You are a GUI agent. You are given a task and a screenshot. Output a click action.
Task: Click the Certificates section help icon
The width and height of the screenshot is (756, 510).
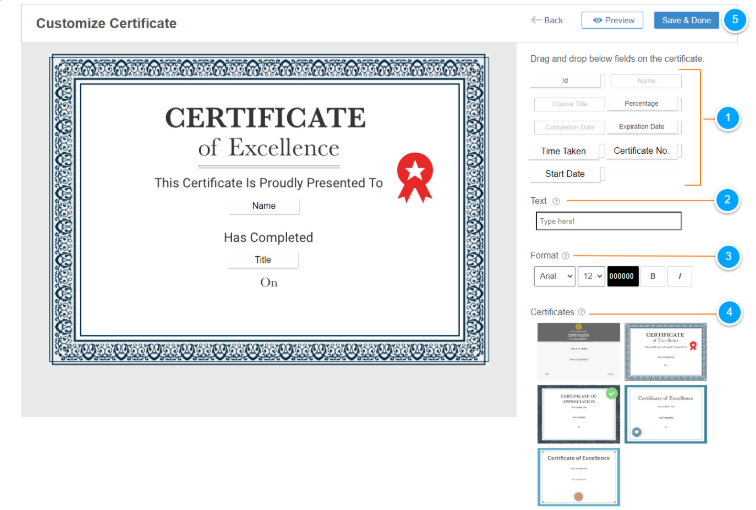coord(581,312)
